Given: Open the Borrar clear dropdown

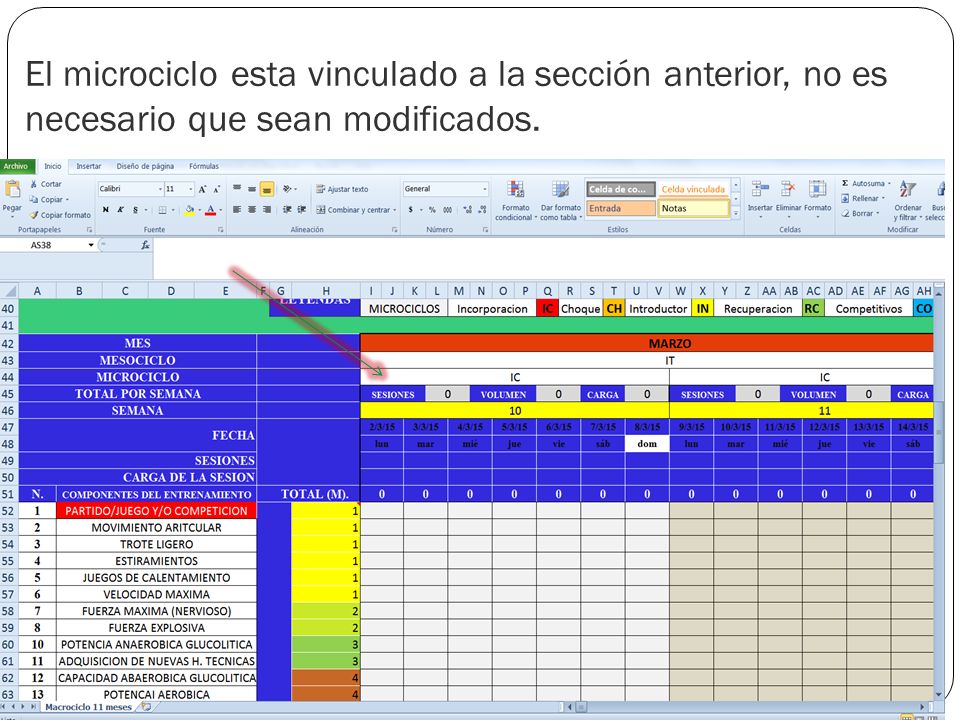Looking at the screenshot, I should (x=860, y=213).
